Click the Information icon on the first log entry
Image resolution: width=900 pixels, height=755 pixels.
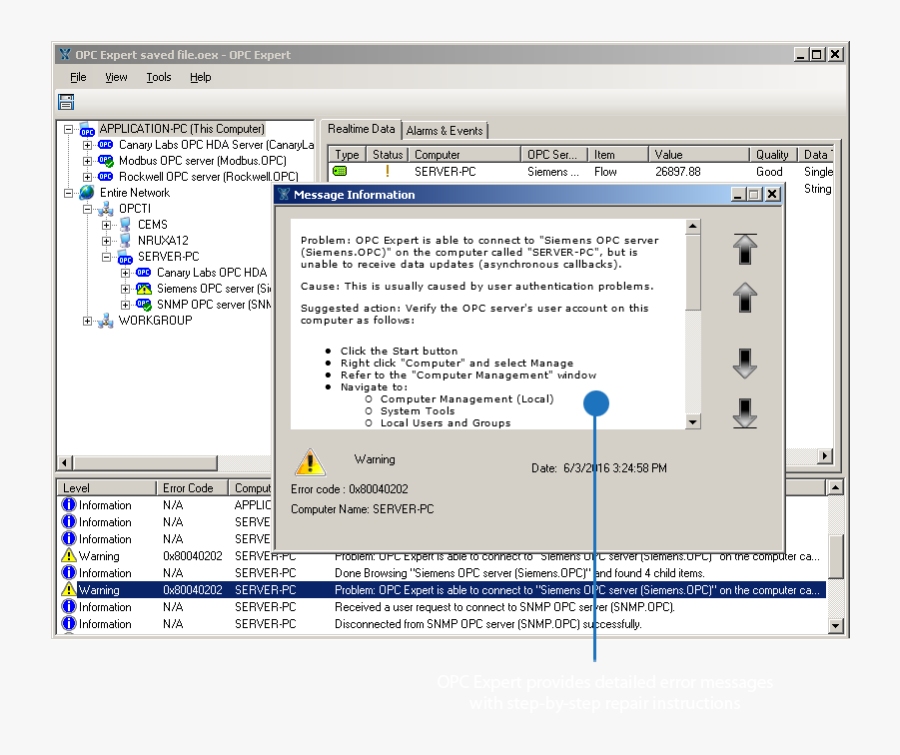tap(68, 505)
